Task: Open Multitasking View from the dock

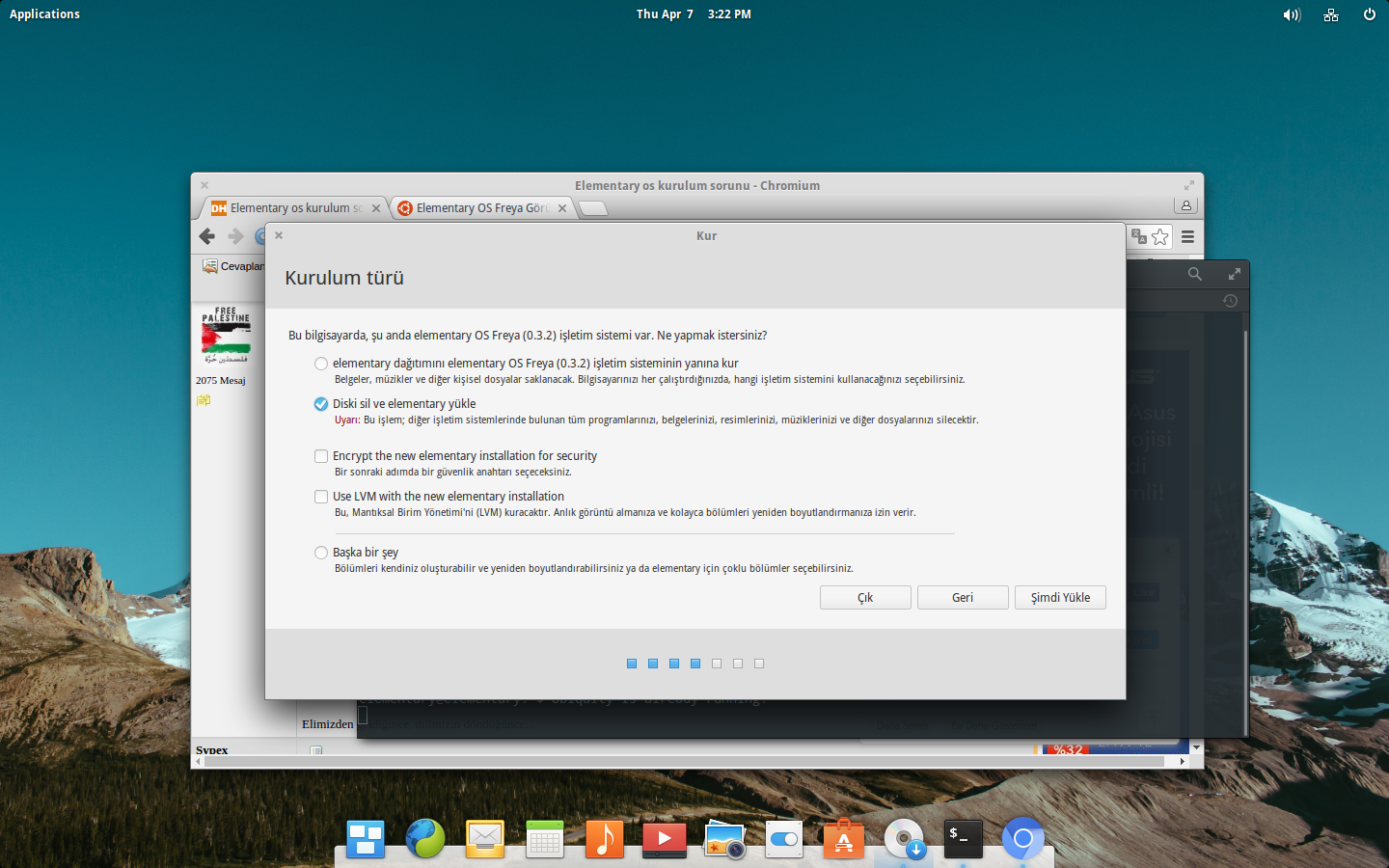Action: [x=366, y=839]
